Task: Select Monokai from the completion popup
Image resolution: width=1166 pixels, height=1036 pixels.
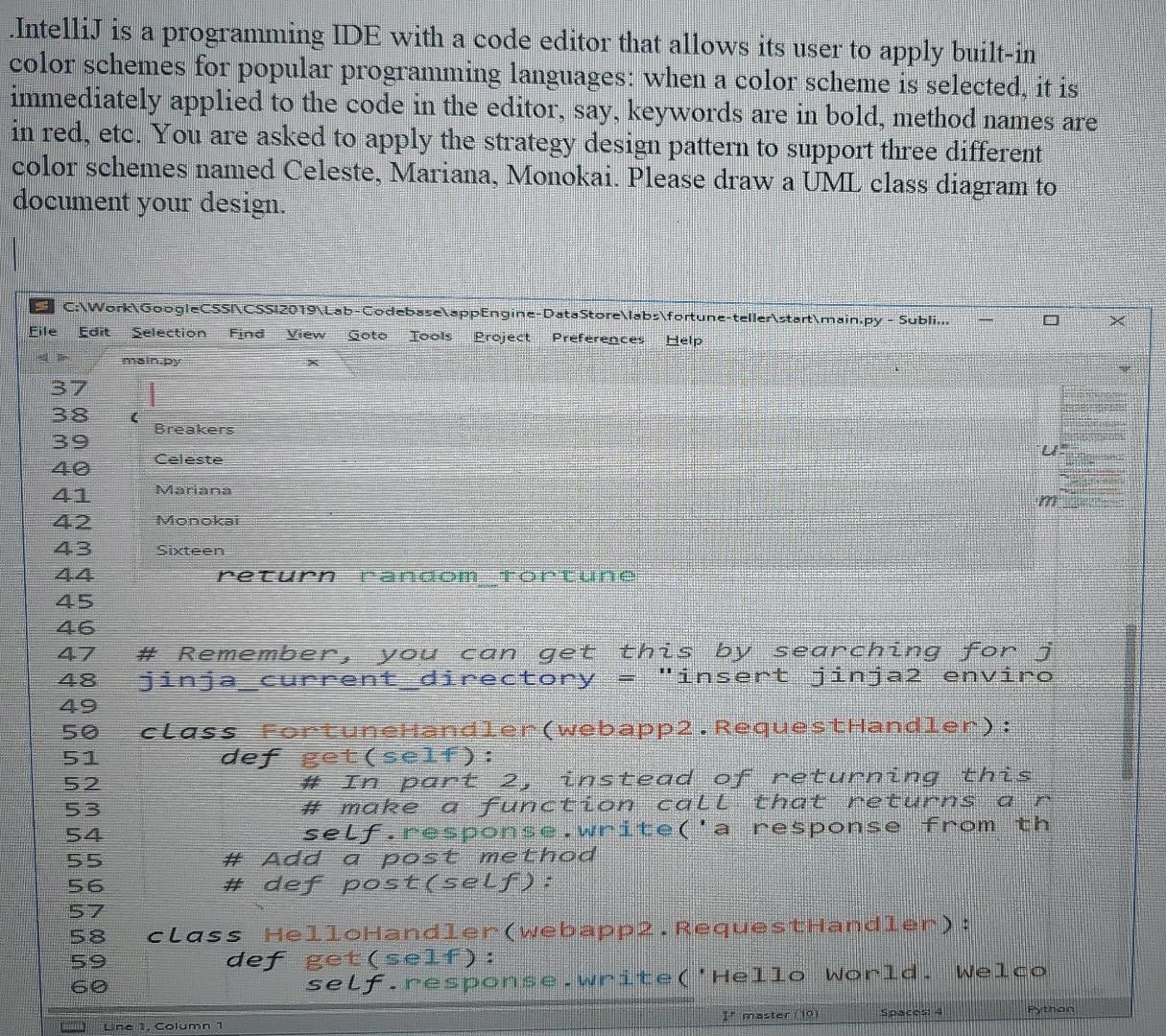Action: [196, 520]
